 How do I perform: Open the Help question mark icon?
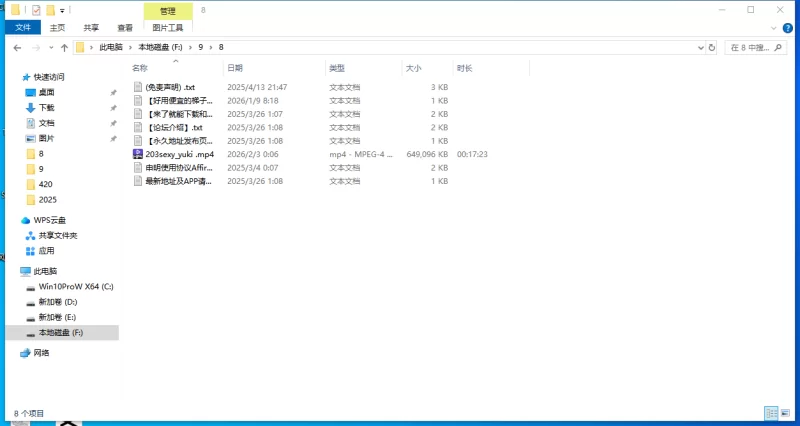(x=788, y=28)
